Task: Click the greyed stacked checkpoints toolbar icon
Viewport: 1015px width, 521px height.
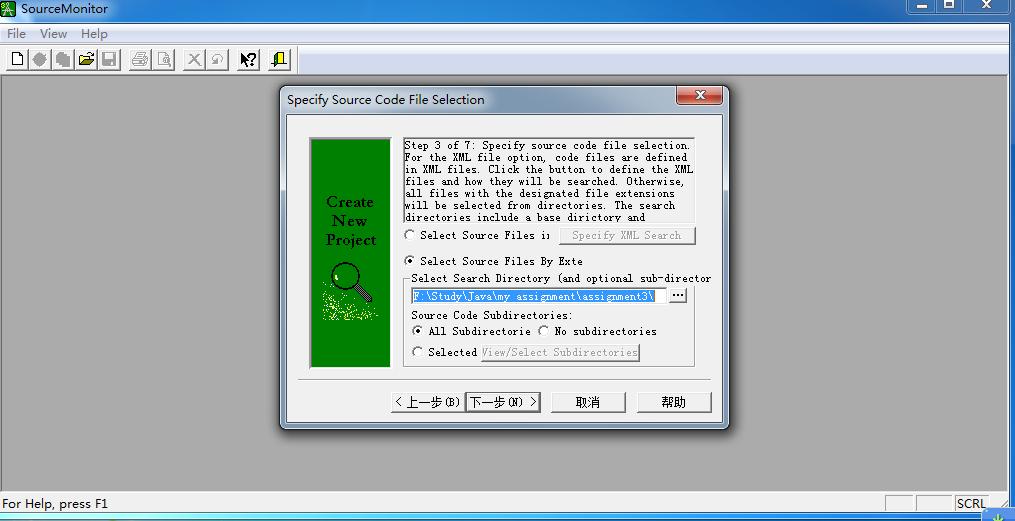Action: (x=63, y=60)
